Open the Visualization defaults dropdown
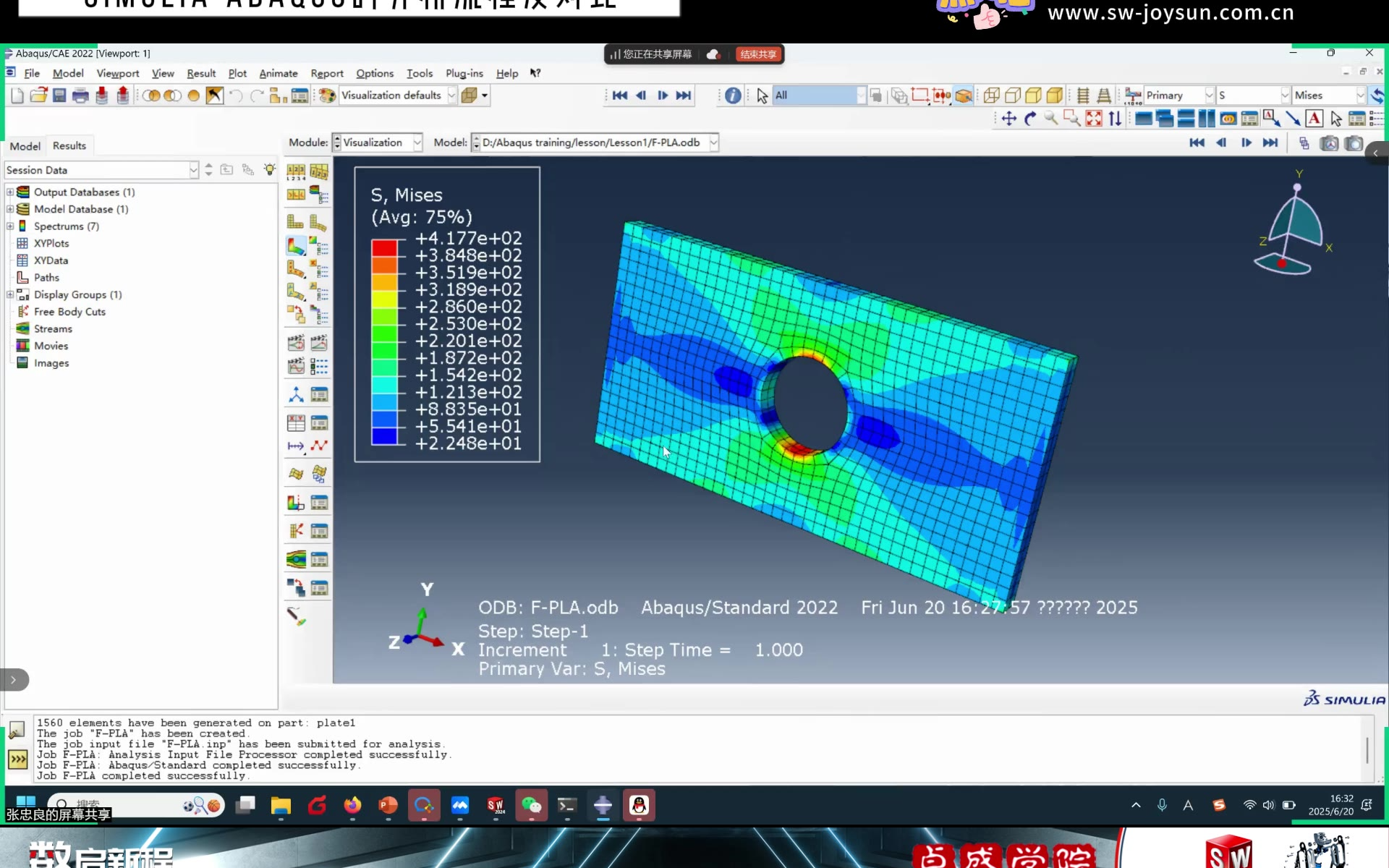This screenshot has height=868, width=1389. [x=451, y=95]
